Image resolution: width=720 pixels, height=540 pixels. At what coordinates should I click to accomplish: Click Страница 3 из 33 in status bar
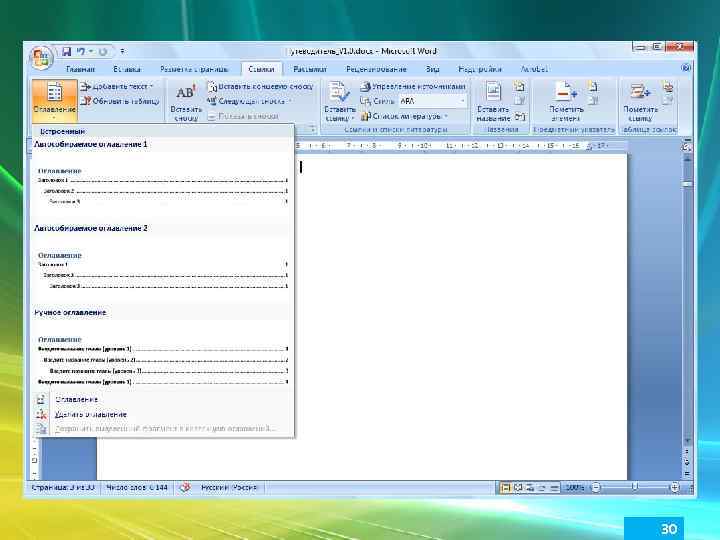63,487
